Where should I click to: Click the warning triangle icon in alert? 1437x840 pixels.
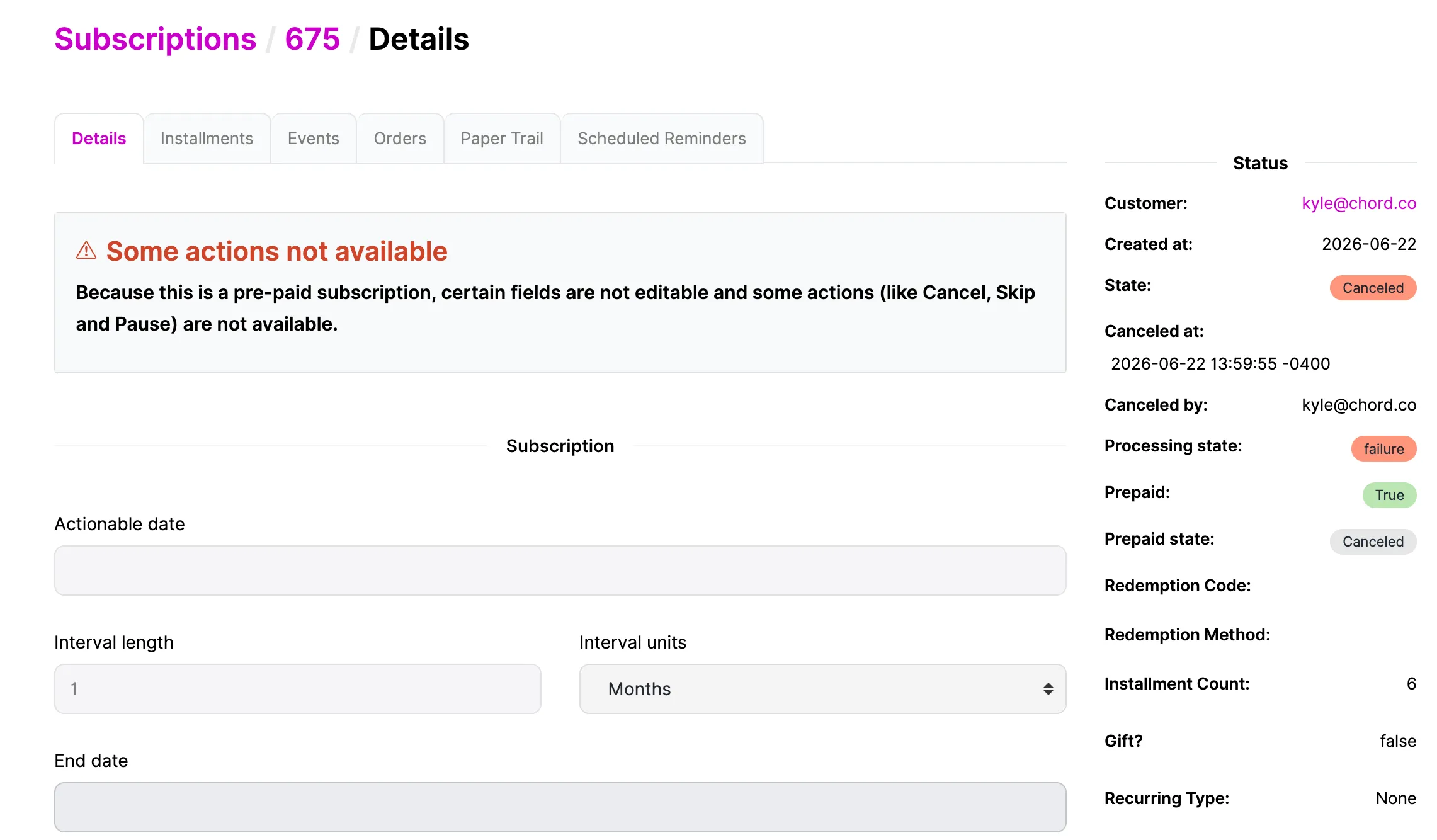(86, 251)
